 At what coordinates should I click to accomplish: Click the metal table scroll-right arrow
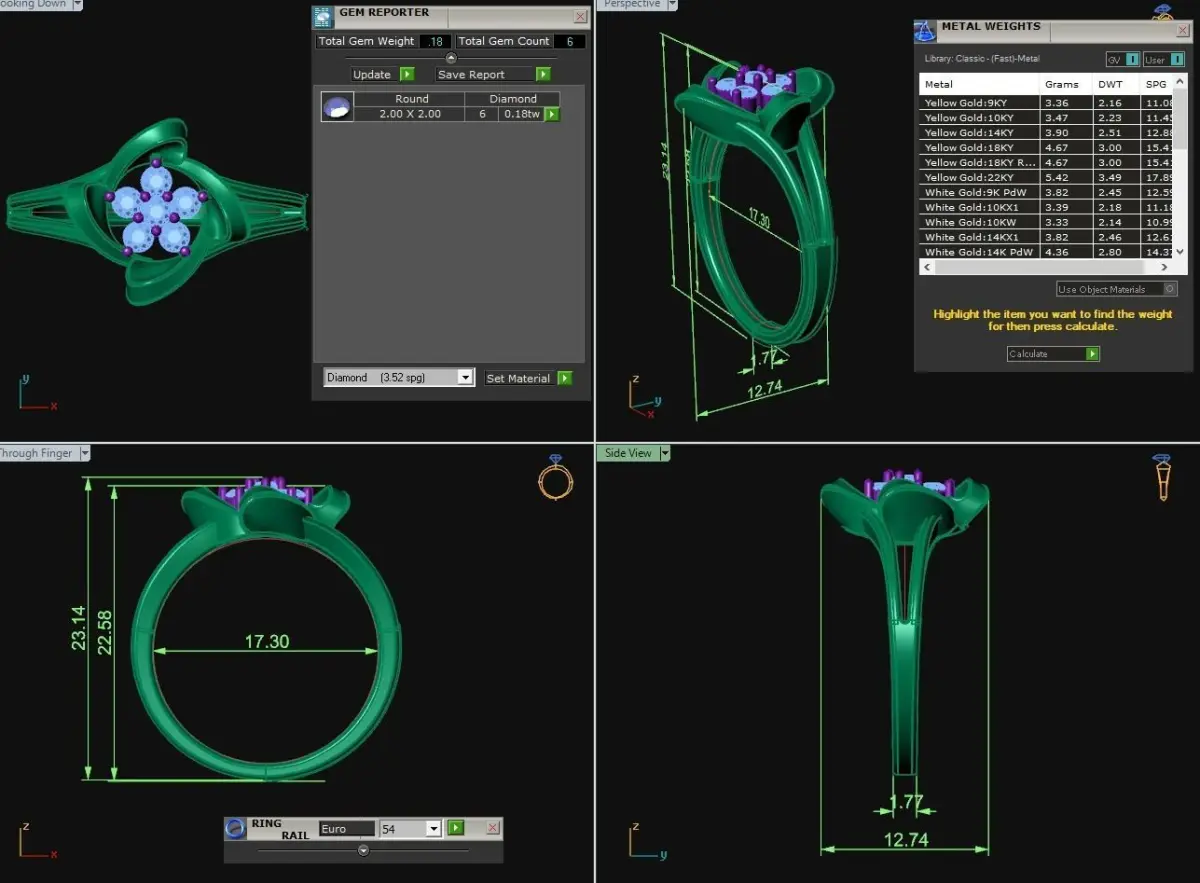(x=1165, y=267)
